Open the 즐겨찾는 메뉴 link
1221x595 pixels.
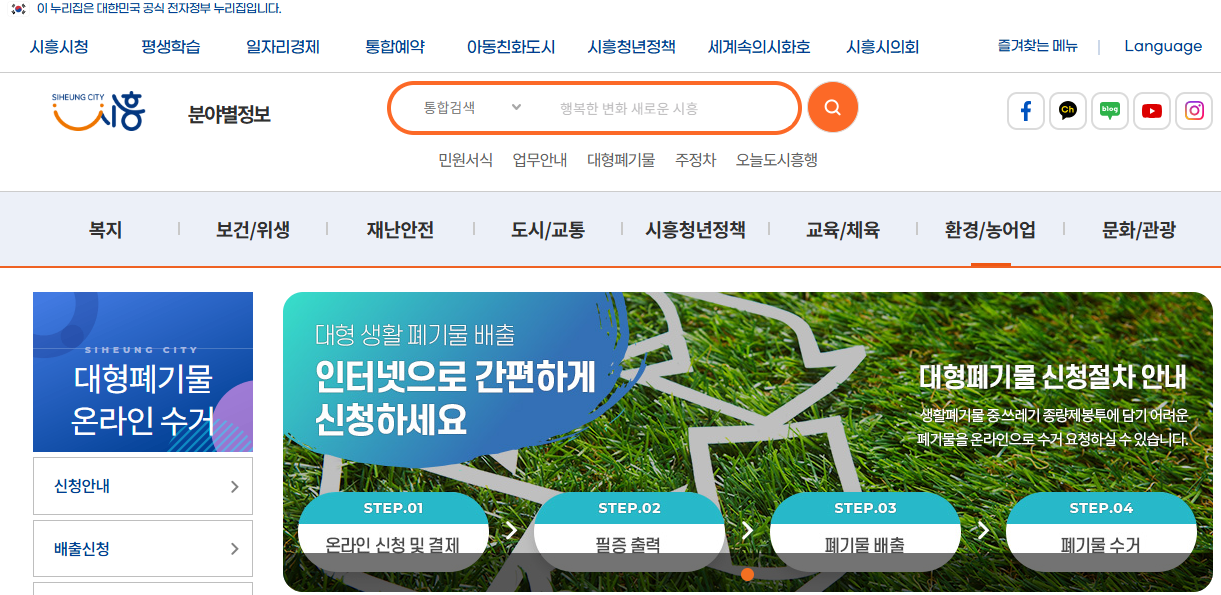tap(1038, 46)
